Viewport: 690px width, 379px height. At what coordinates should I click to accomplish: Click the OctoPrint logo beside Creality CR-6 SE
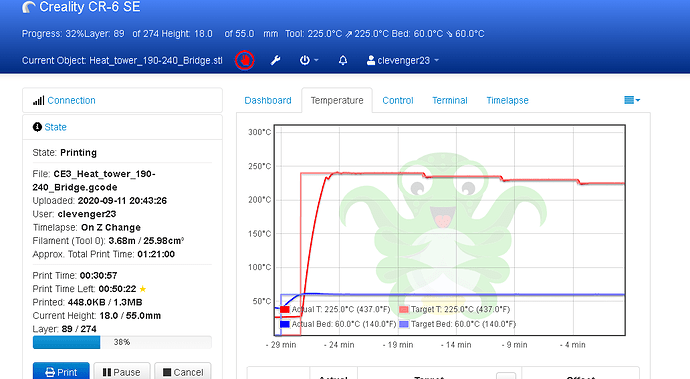[28, 7]
